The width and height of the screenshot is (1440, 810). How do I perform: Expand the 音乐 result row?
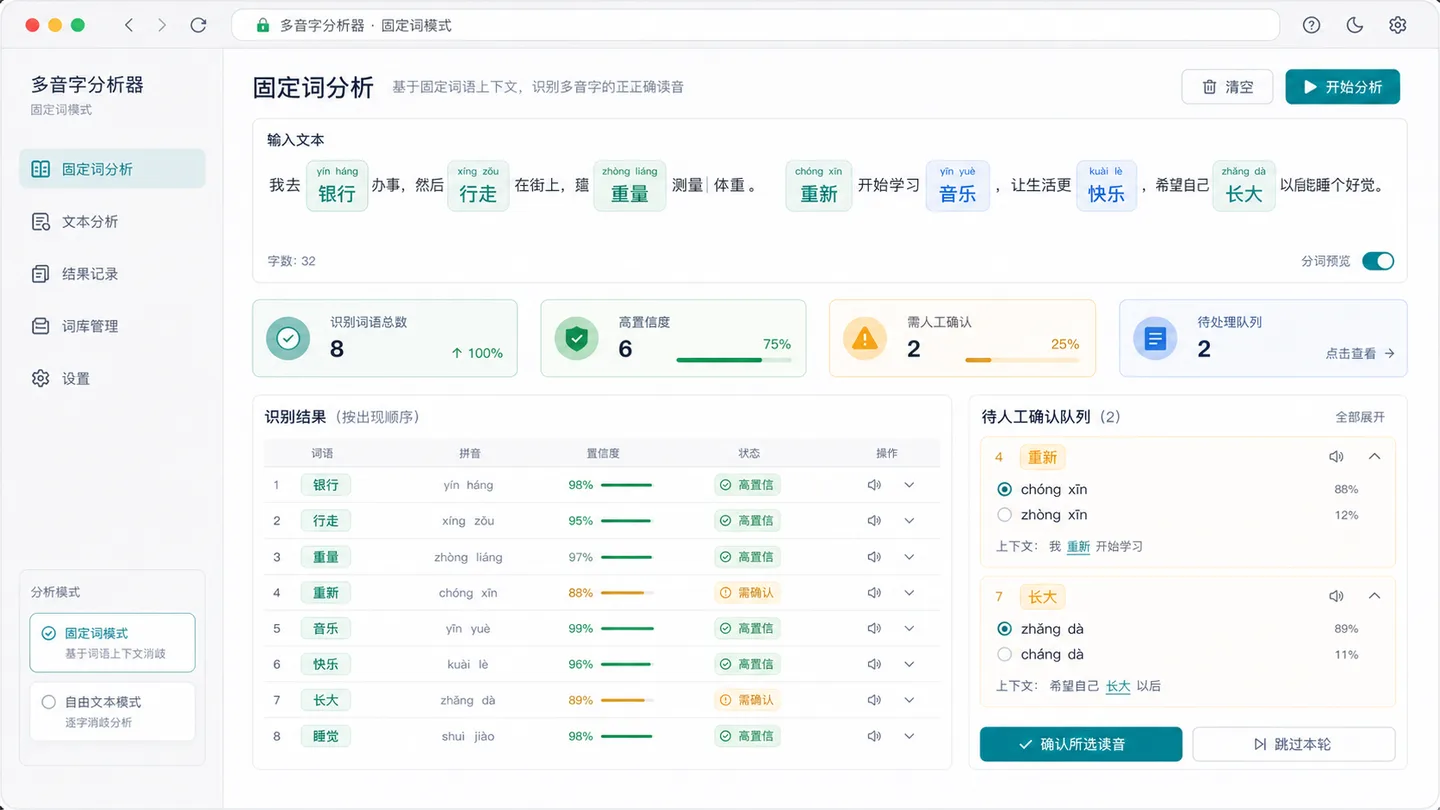coord(909,629)
